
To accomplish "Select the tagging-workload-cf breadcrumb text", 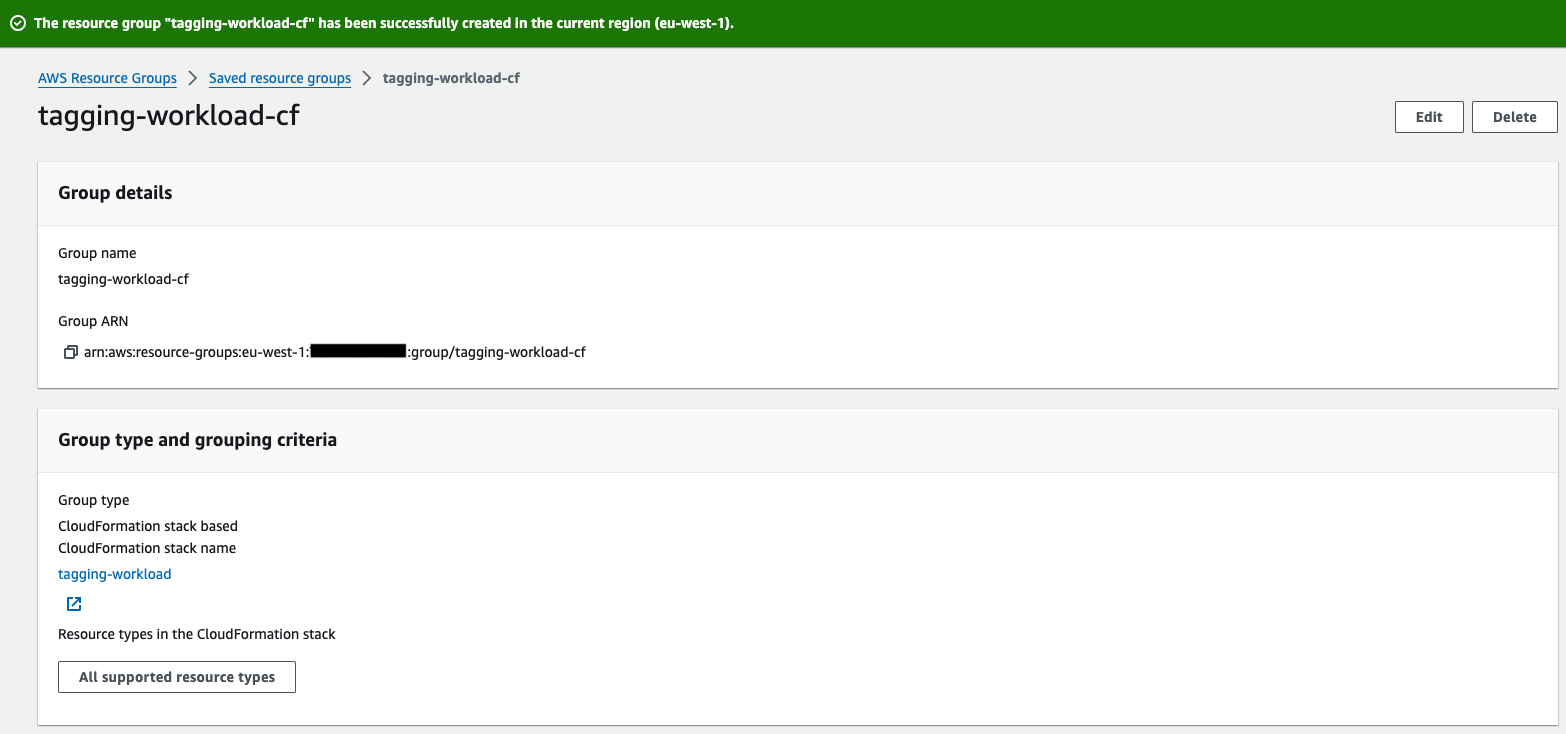I will point(451,78).
